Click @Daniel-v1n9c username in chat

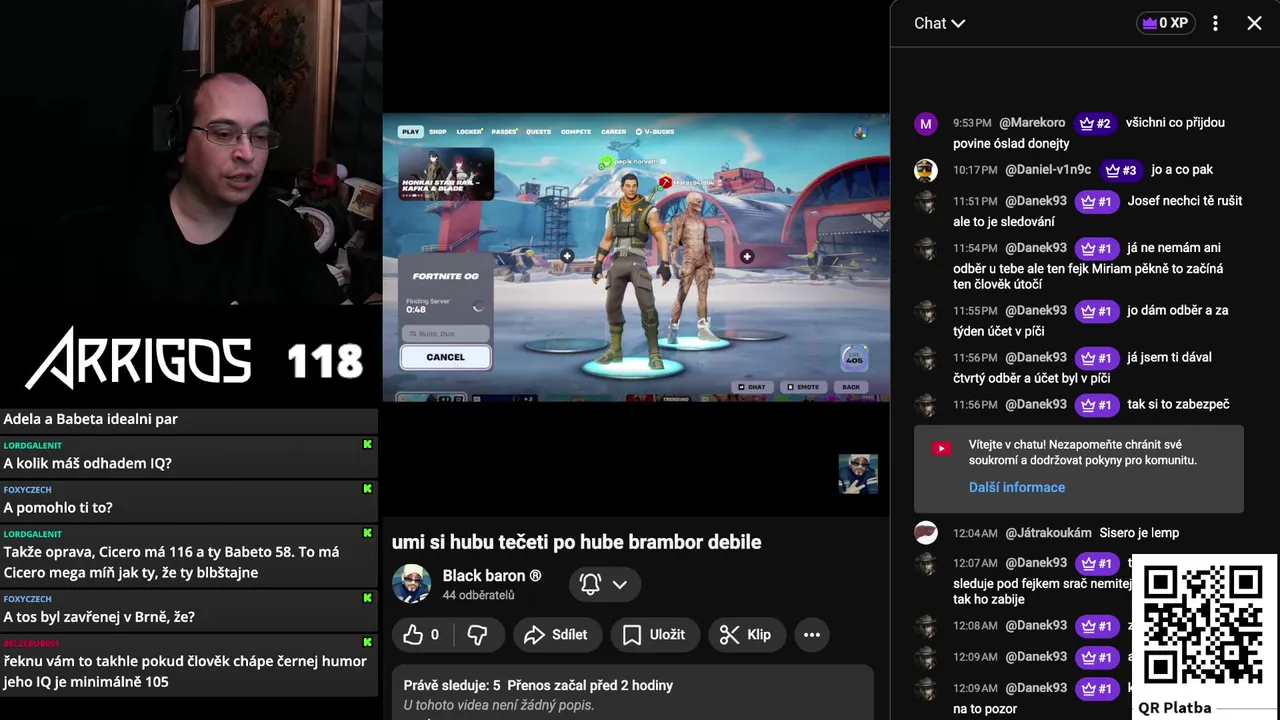(1047, 170)
